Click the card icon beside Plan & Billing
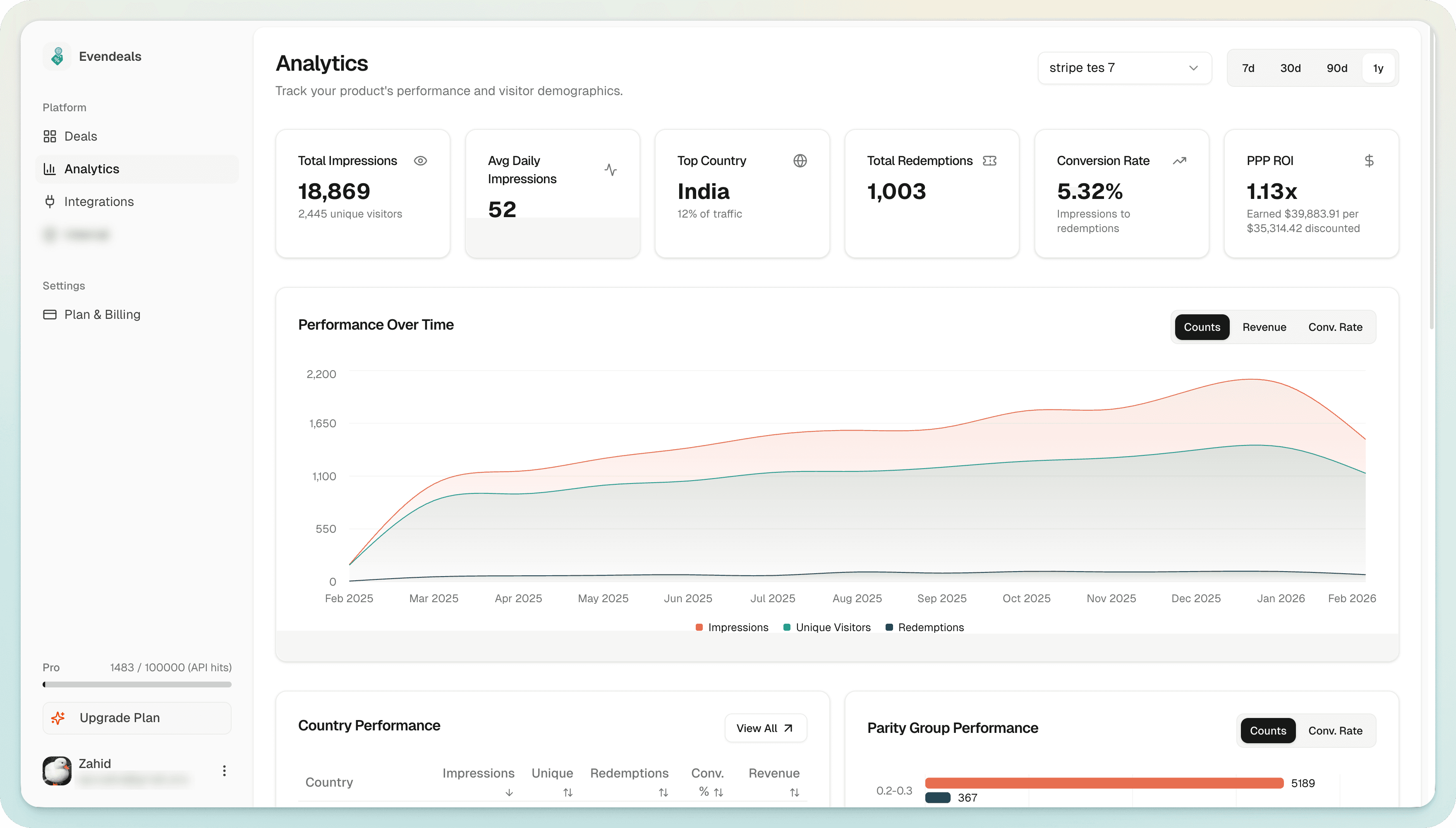Viewport: 1456px width, 828px height. click(50, 314)
